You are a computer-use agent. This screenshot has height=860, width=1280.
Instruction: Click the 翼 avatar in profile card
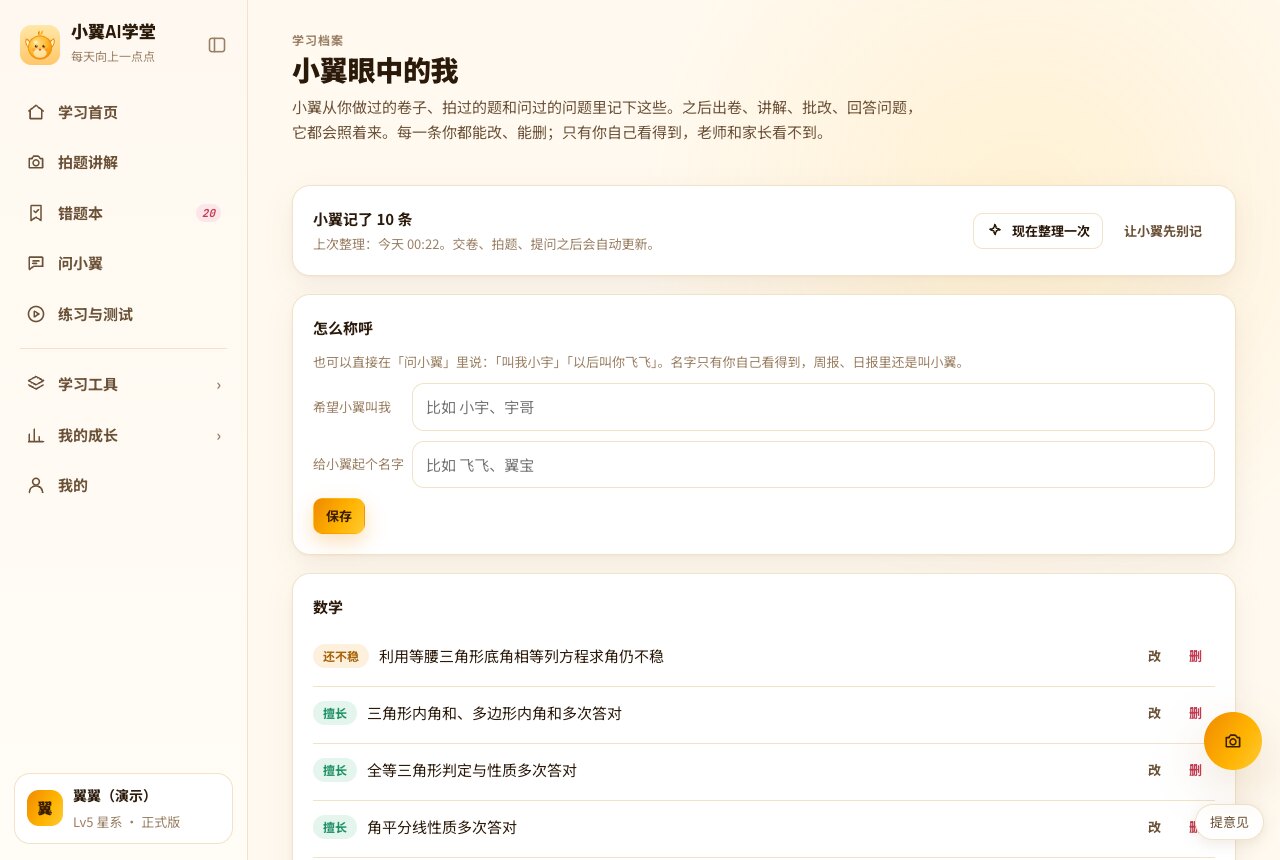(45, 808)
